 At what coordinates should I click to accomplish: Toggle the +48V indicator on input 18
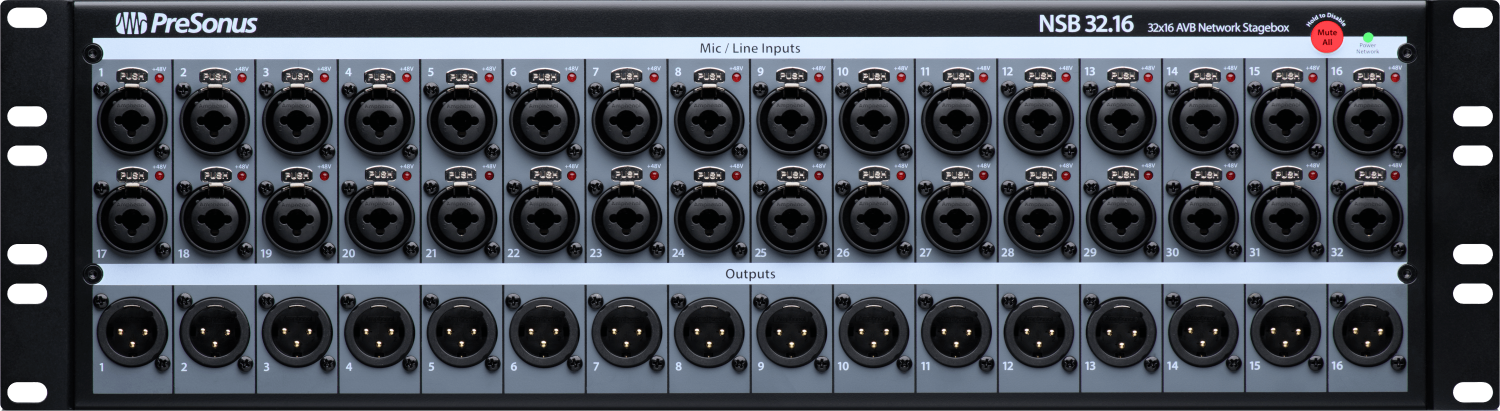[x=242, y=174]
